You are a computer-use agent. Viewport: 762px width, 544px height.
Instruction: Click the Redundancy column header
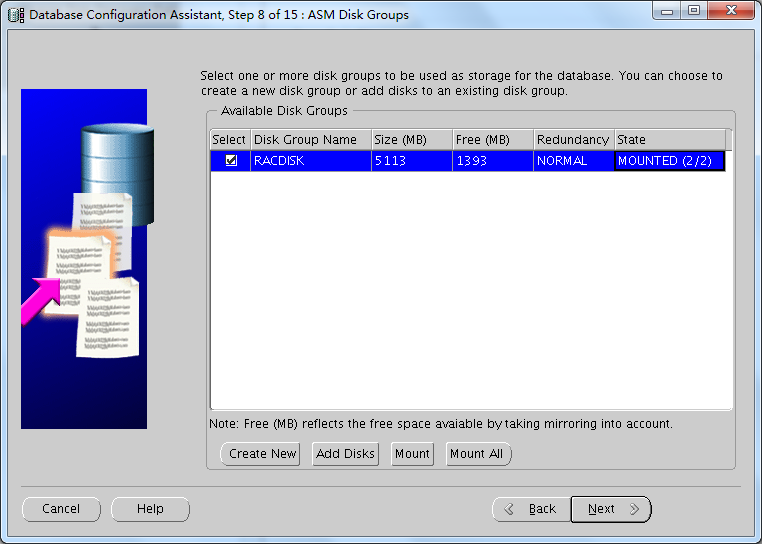[x=574, y=140]
